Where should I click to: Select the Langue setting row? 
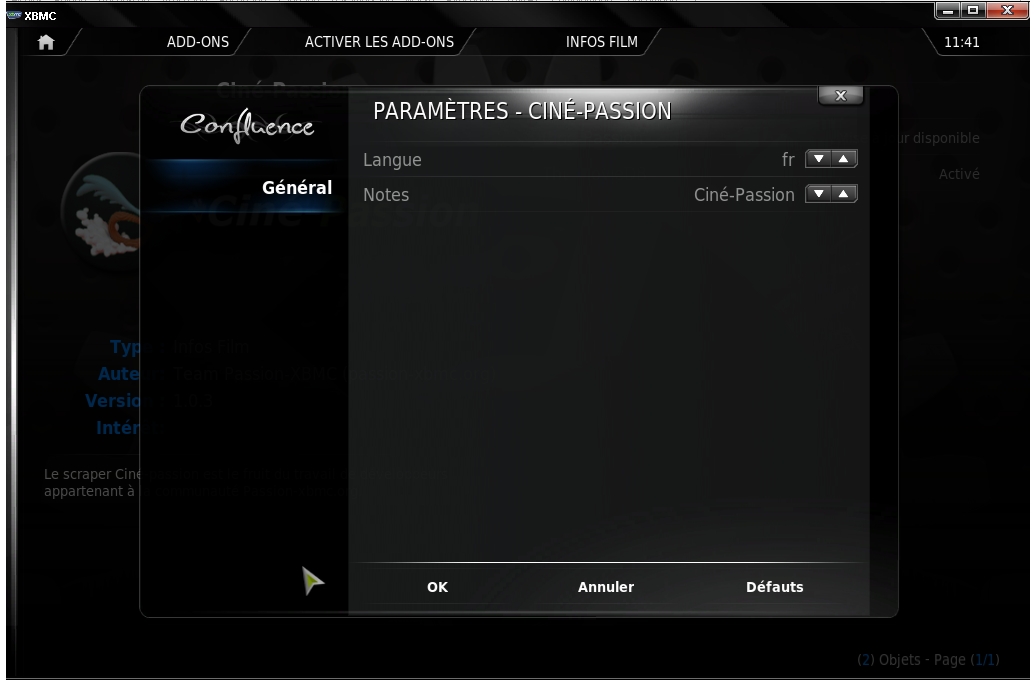pos(610,159)
